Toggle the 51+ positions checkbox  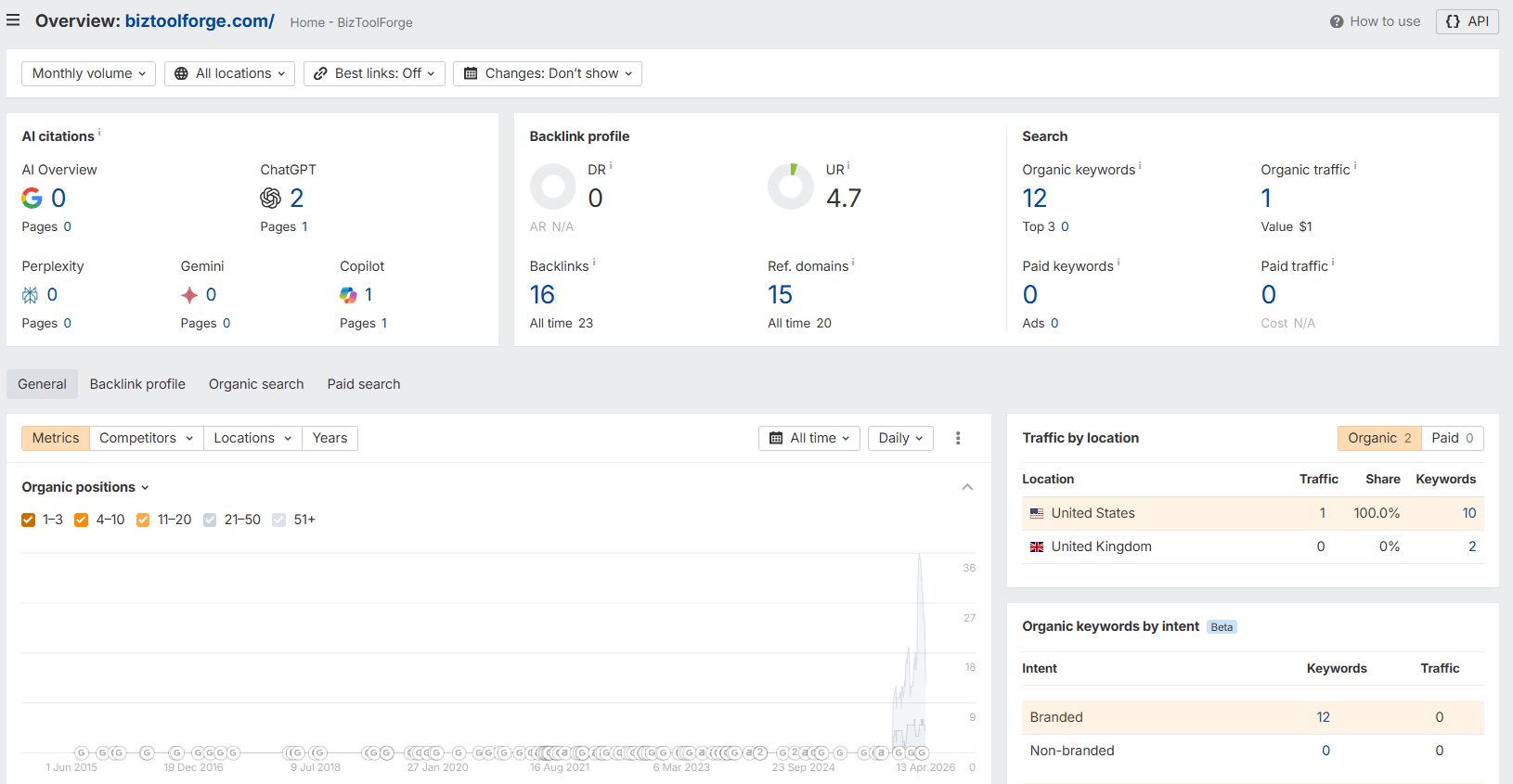click(x=279, y=520)
